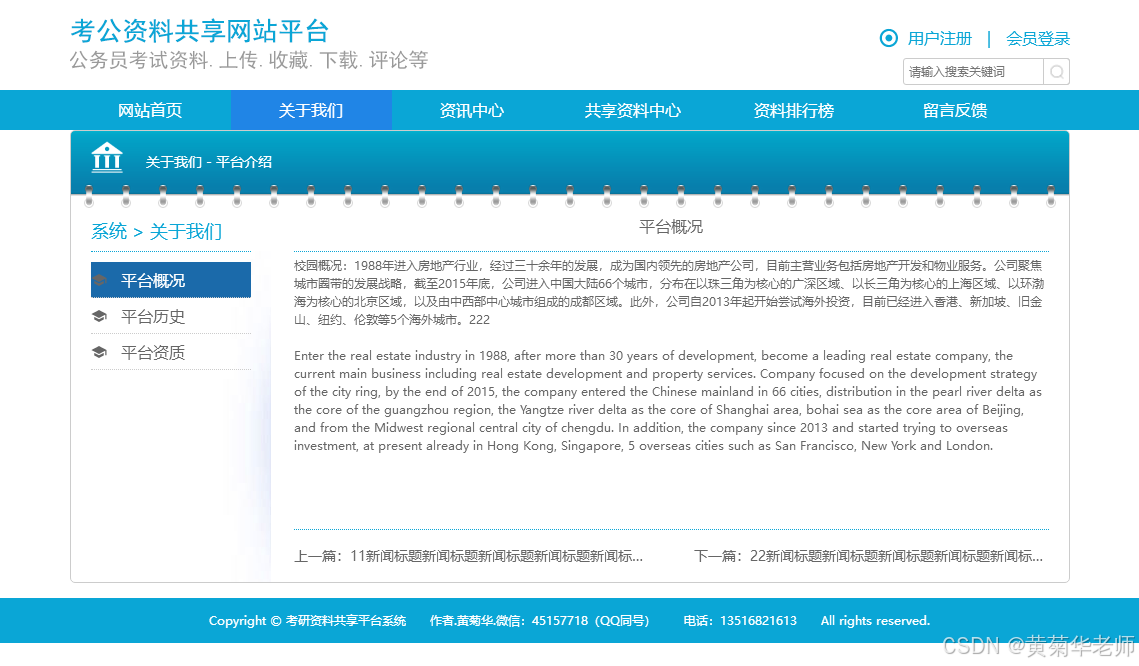Screen dimensions: 1139x666
Task: Open next article 下一篇 22新闻标题 link
Action: tap(869, 556)
